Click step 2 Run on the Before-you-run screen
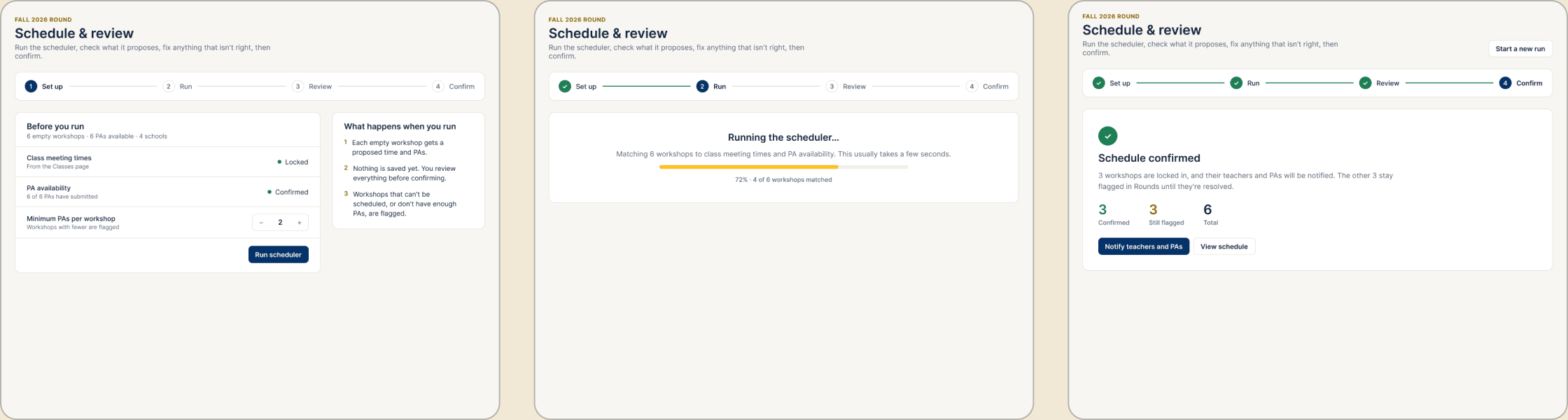The width and height of the screenshot is (1568, 420). pyautogui.click(x=177, y=86)
